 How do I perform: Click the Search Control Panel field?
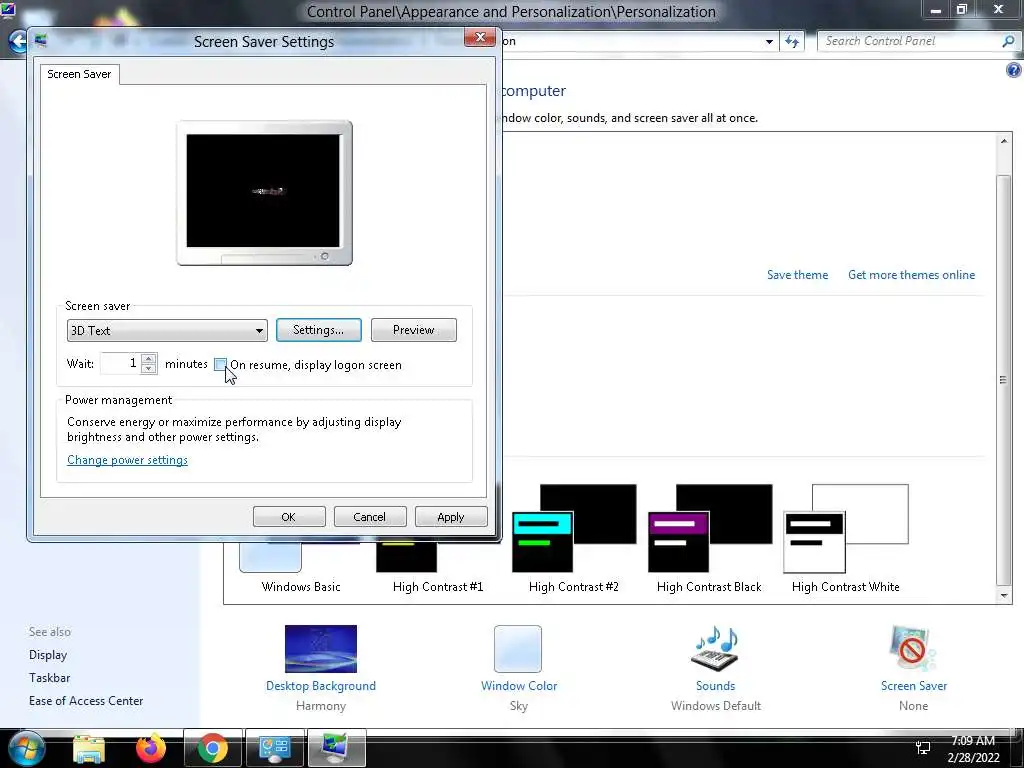click(x=910, y=41)
